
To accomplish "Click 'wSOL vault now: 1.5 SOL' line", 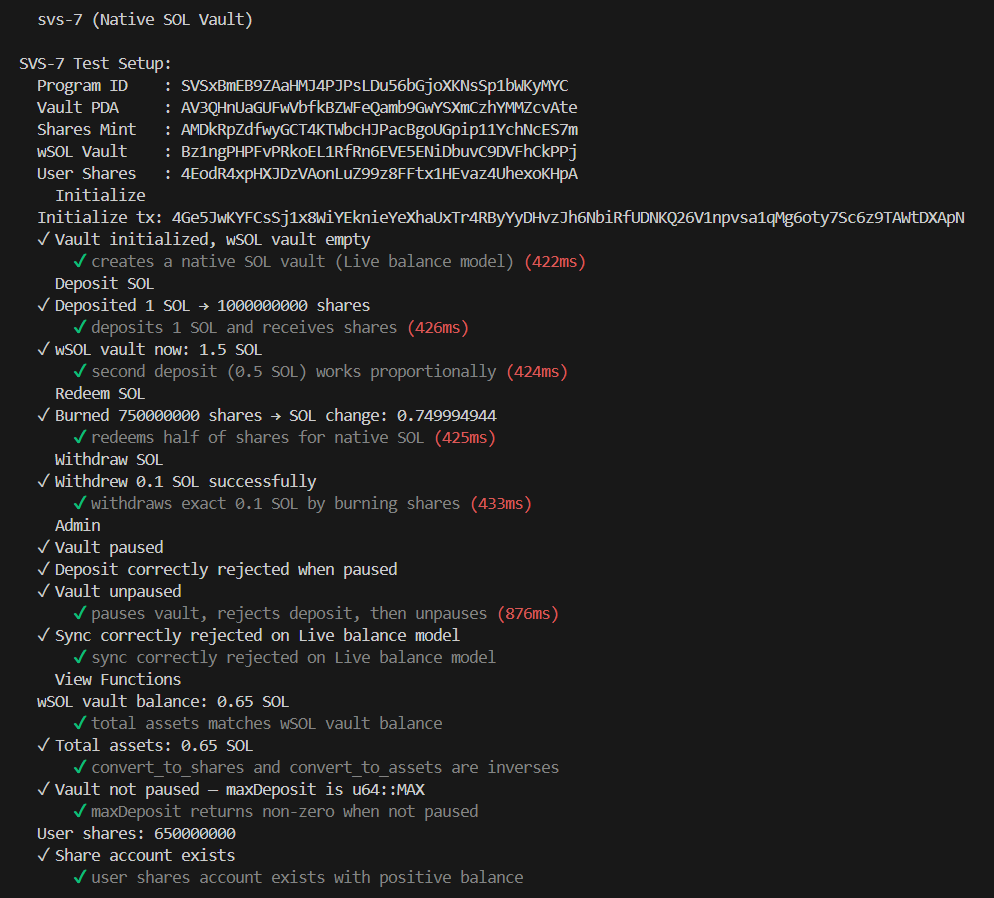I will click(x=158, y=350).
